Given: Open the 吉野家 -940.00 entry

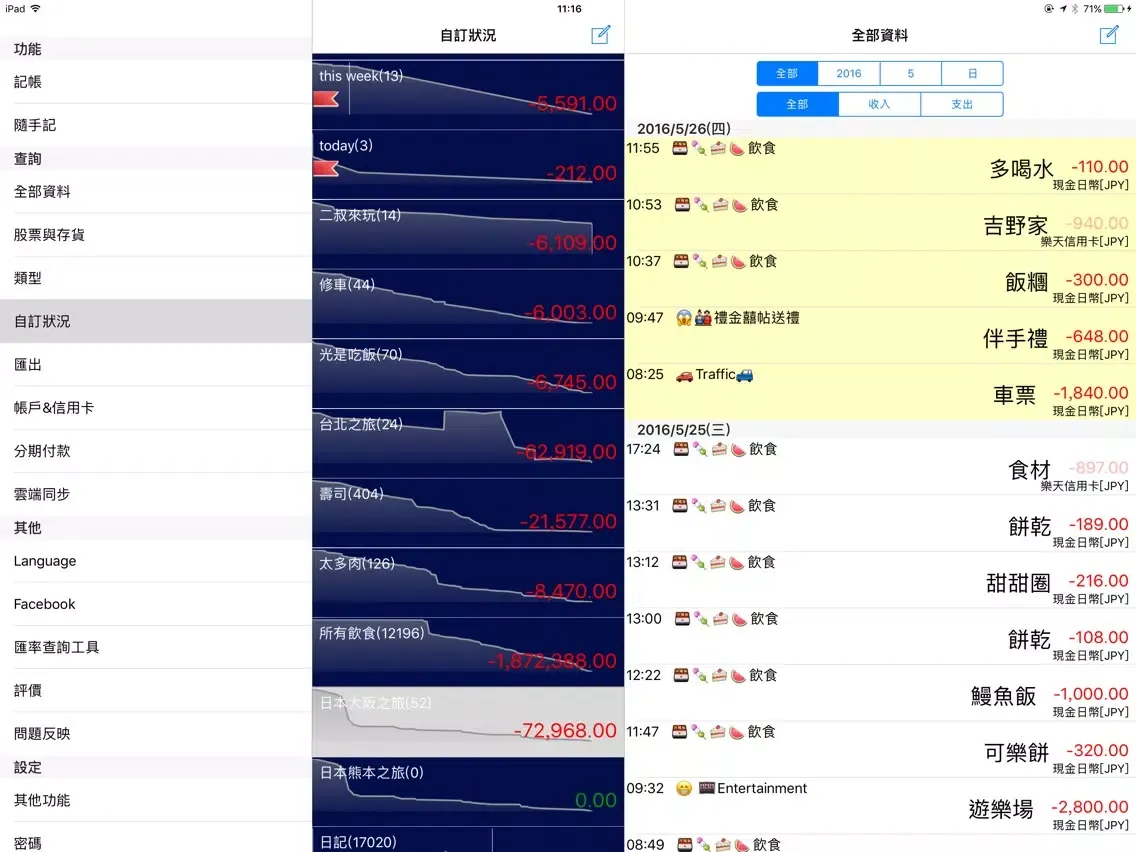Looking at the screenshot, I should tap(880, 222).
